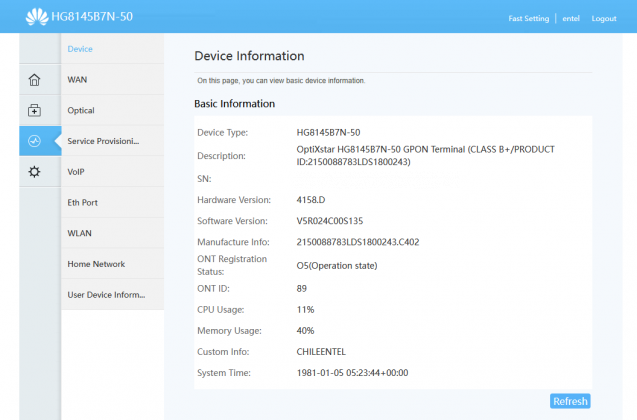
Task: Select the Hardware Version value 4158.D
Action: pyautogui.click(x=311, y=200)
